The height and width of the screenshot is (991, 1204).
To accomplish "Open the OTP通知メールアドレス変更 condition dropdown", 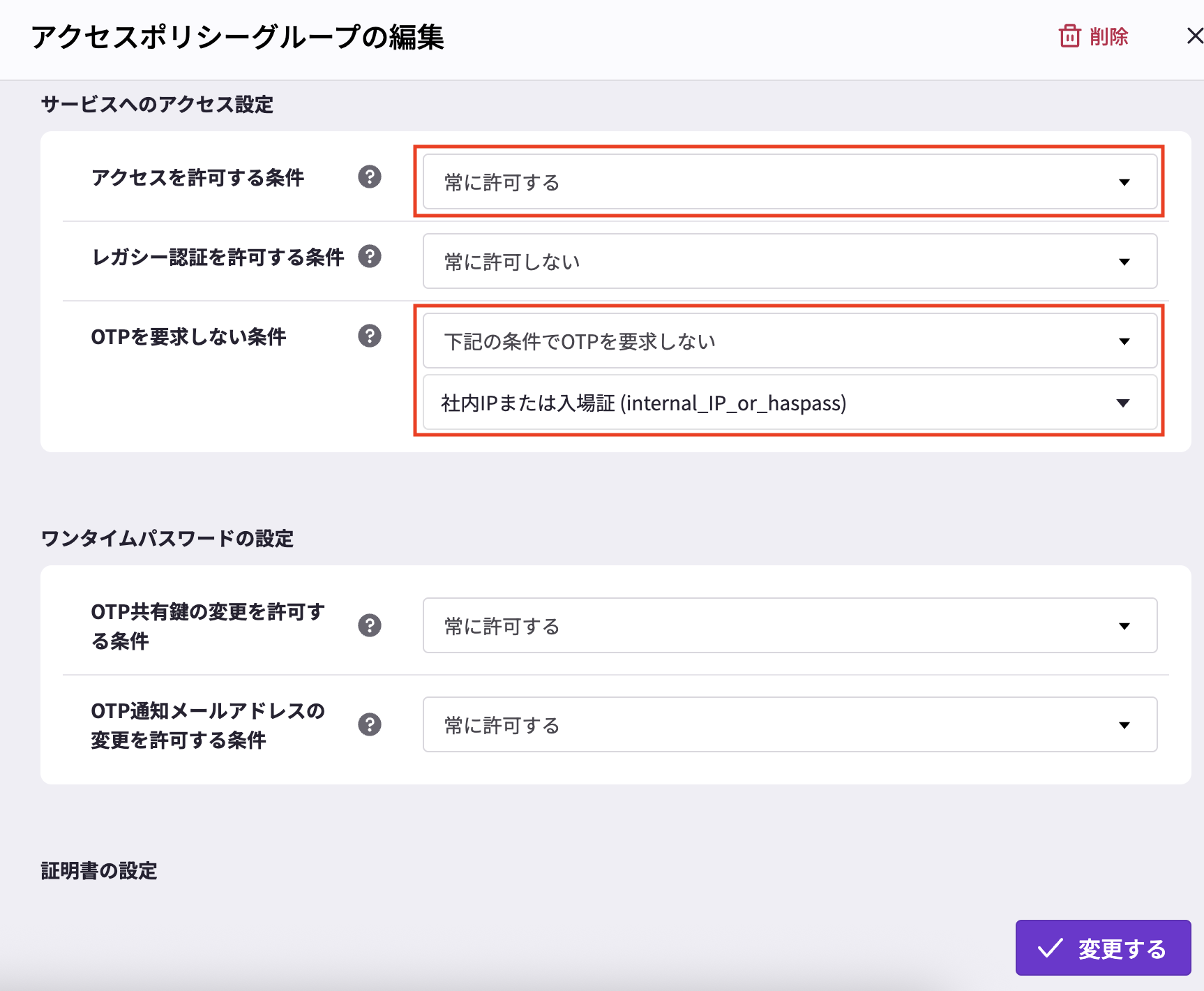I will (x=790, y=725).
